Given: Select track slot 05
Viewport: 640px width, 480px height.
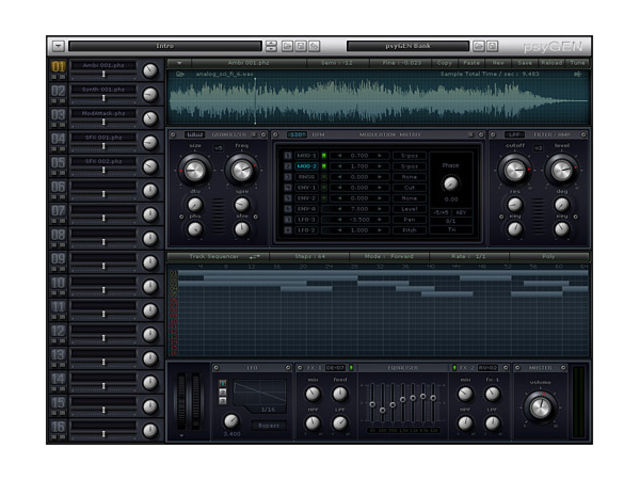Looking at the screenshot, I should [58, 162].
